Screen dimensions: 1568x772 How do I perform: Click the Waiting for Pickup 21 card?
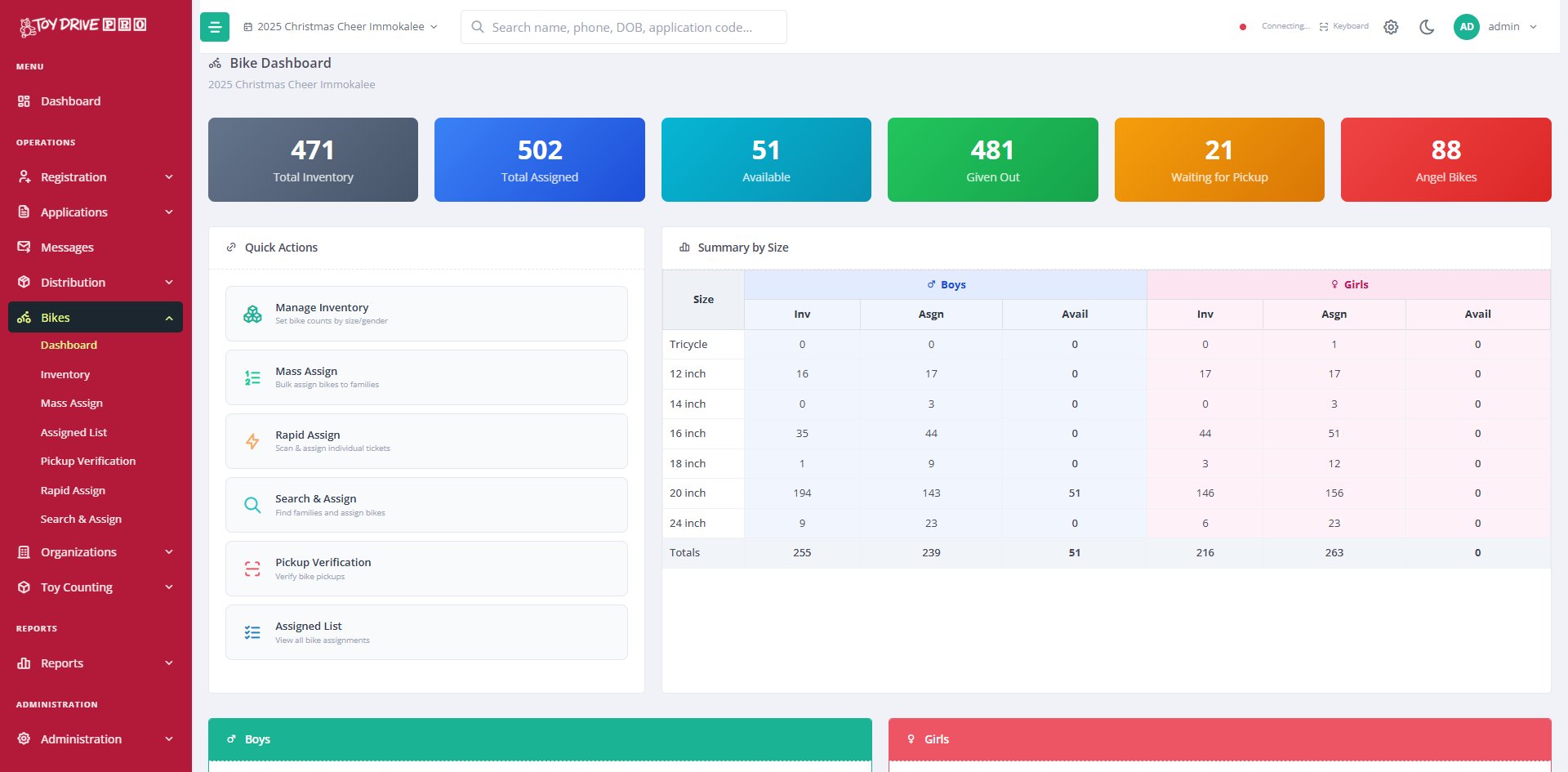[x=1219, y=160]
